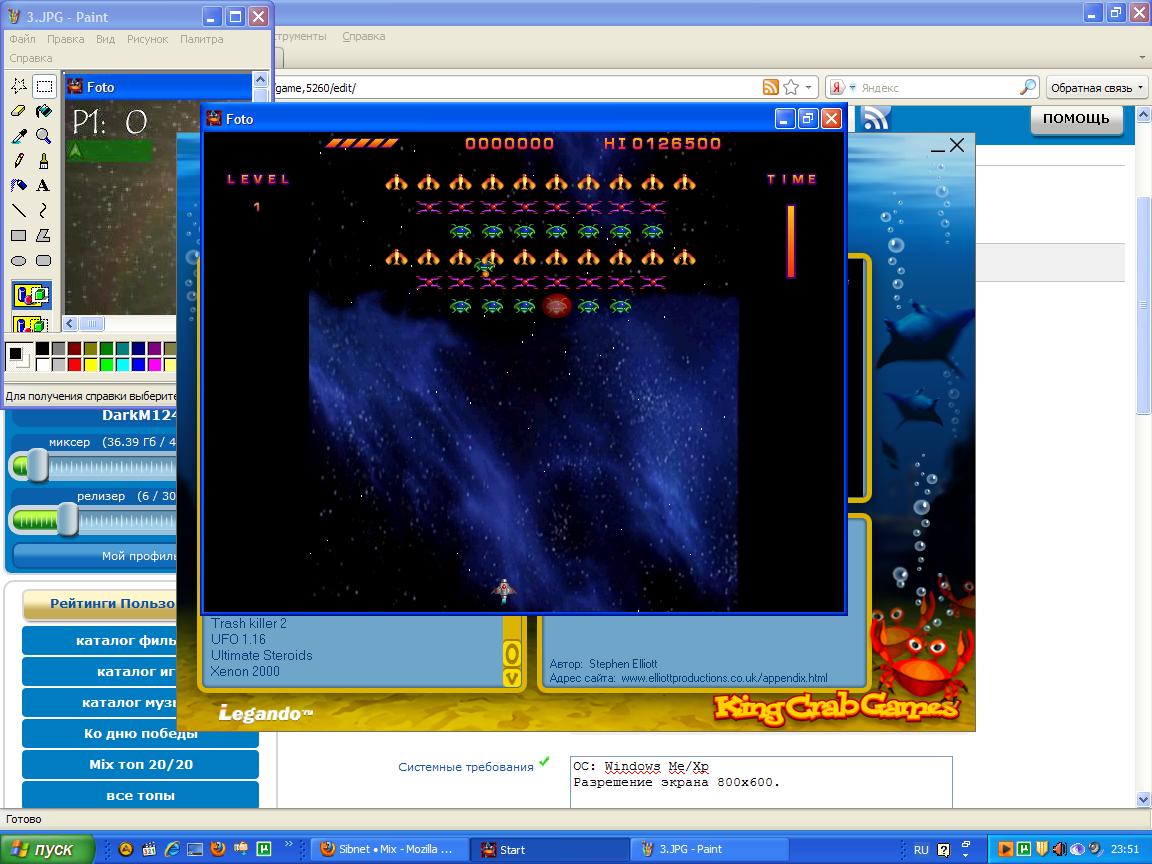Click the RU language indicator in taskbar

tap(921, 849)
